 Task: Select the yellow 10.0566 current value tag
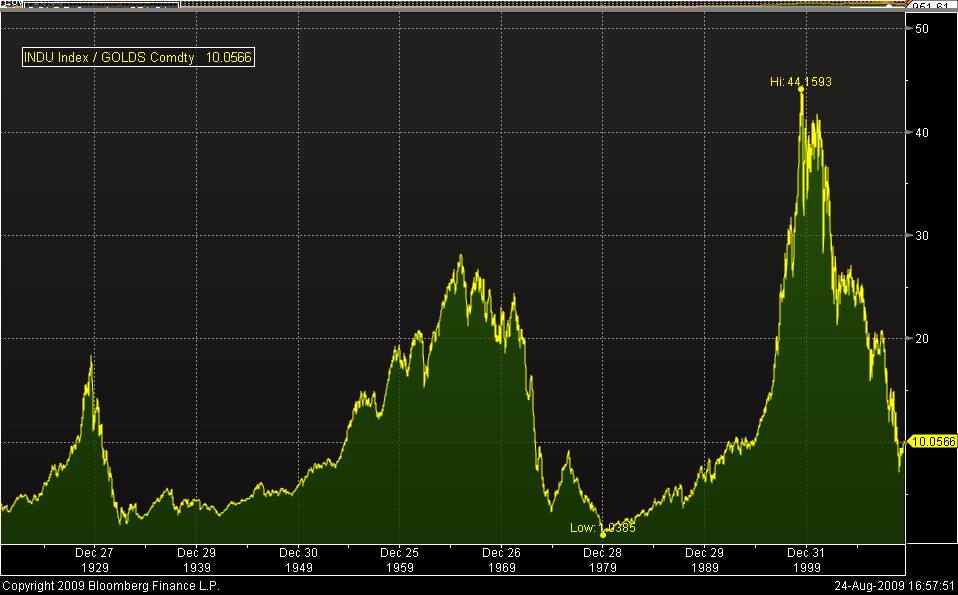[x=934, y=441]
